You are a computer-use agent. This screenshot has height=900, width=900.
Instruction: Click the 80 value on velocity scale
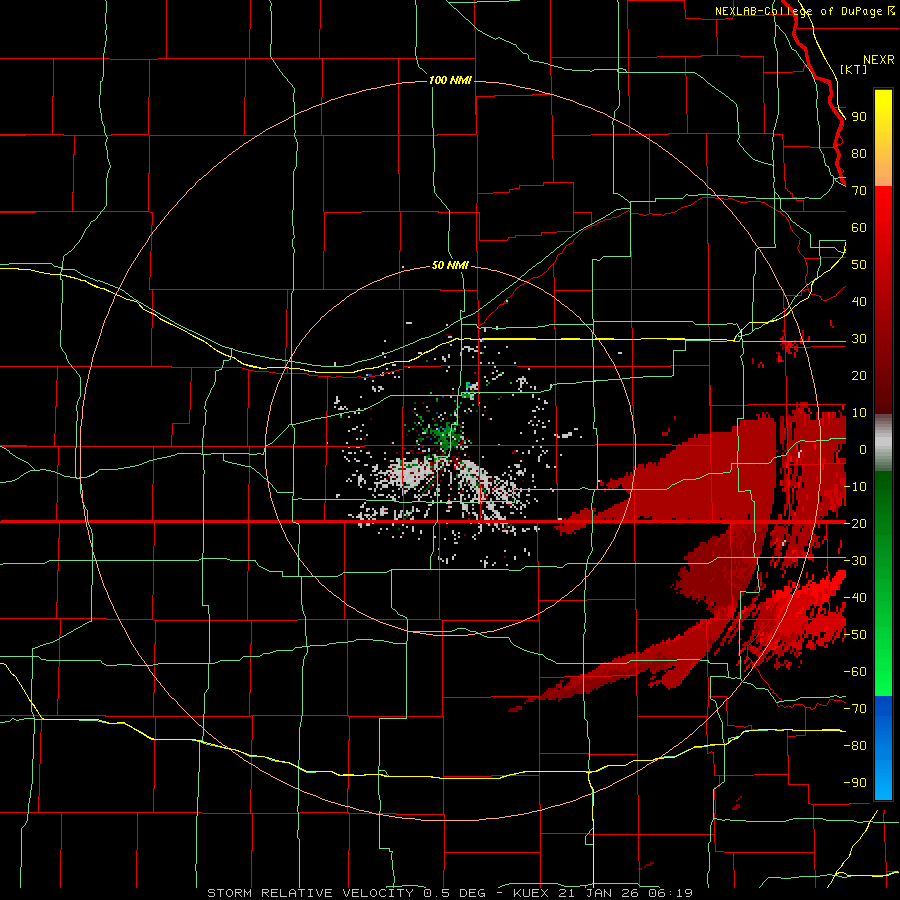[x=859, y=154]
